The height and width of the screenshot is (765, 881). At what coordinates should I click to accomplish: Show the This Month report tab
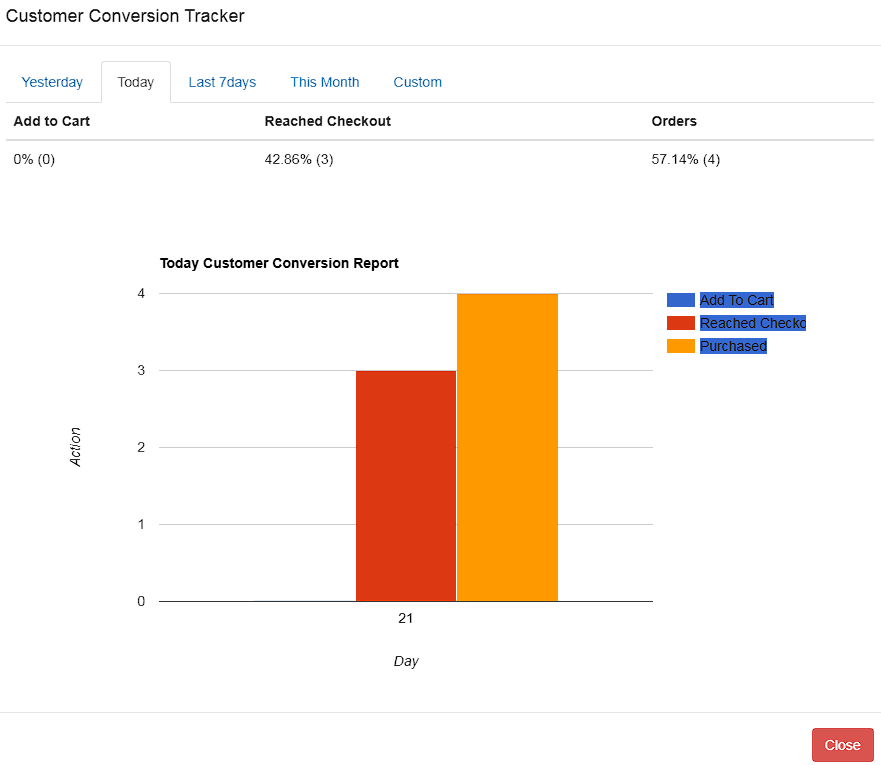click(325, 82)
